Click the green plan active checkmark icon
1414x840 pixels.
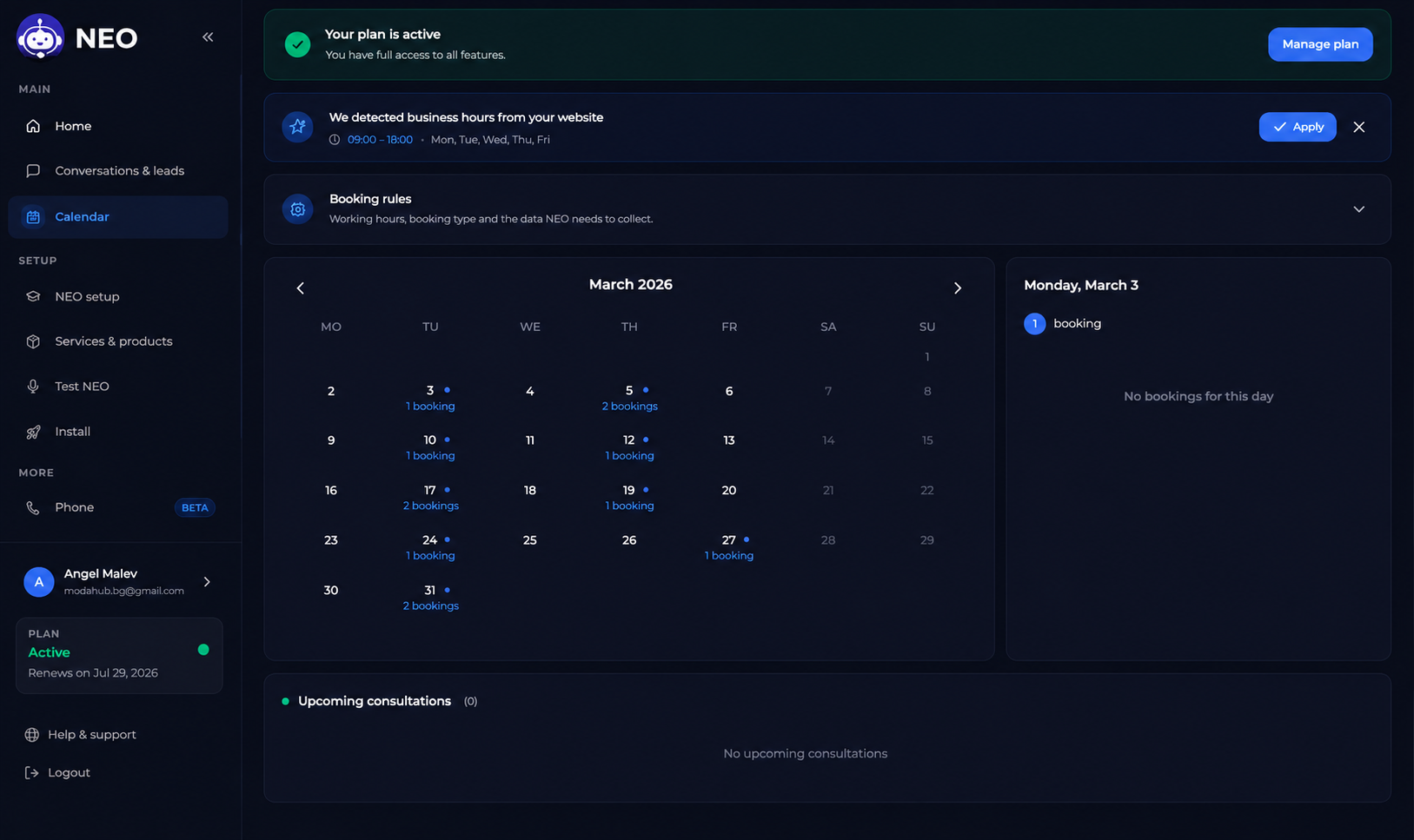[297, 44]
